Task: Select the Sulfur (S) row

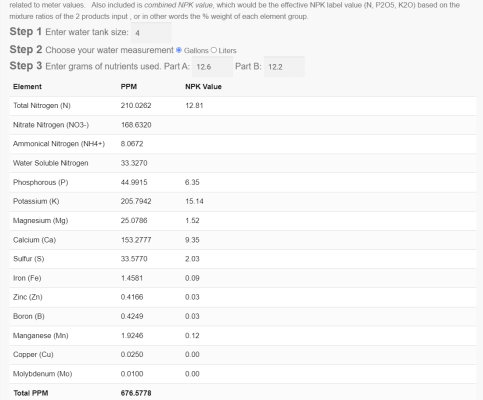Action: (243, 259)
